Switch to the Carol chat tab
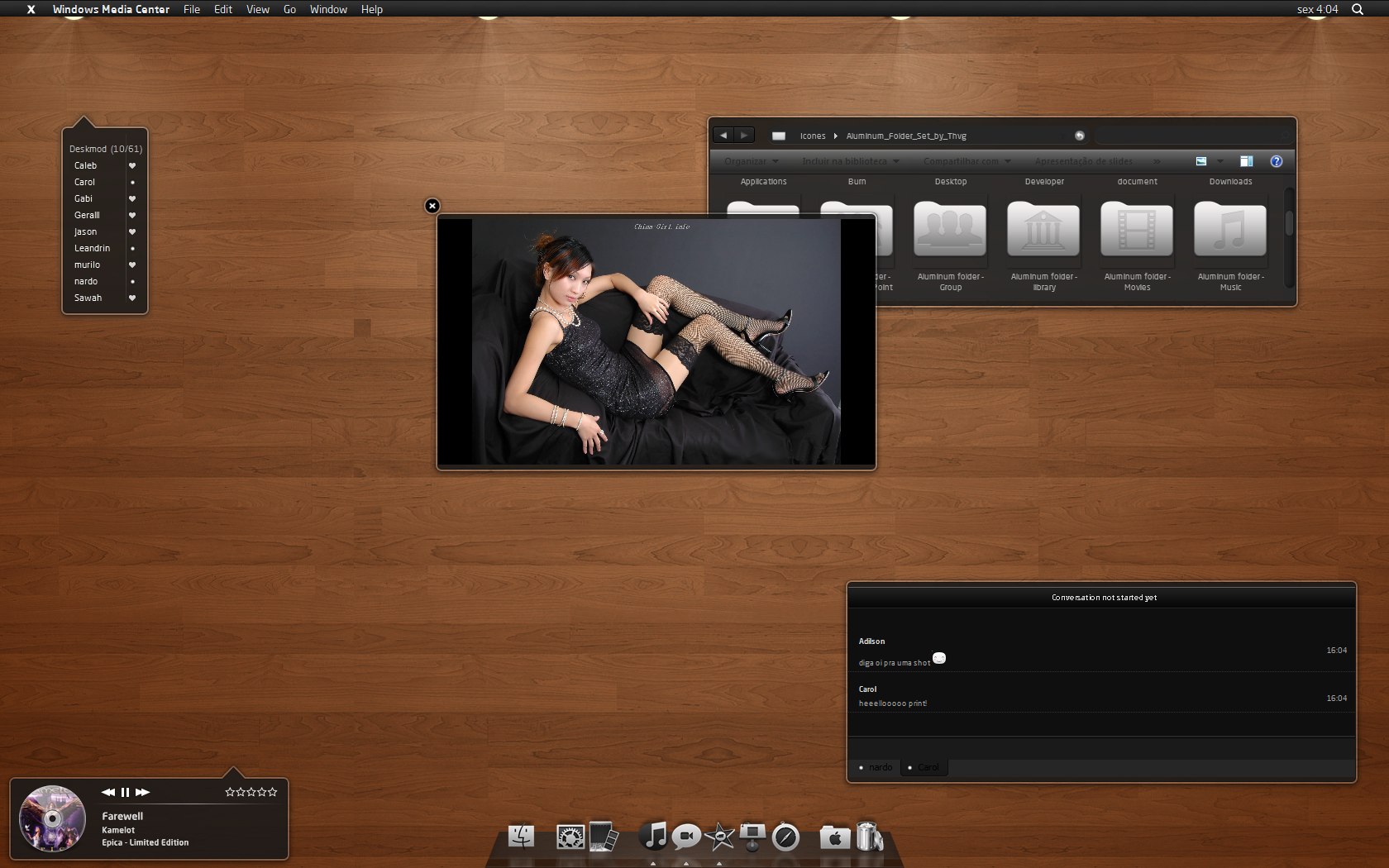This screenshot has width=1389, height=868. 924,767
